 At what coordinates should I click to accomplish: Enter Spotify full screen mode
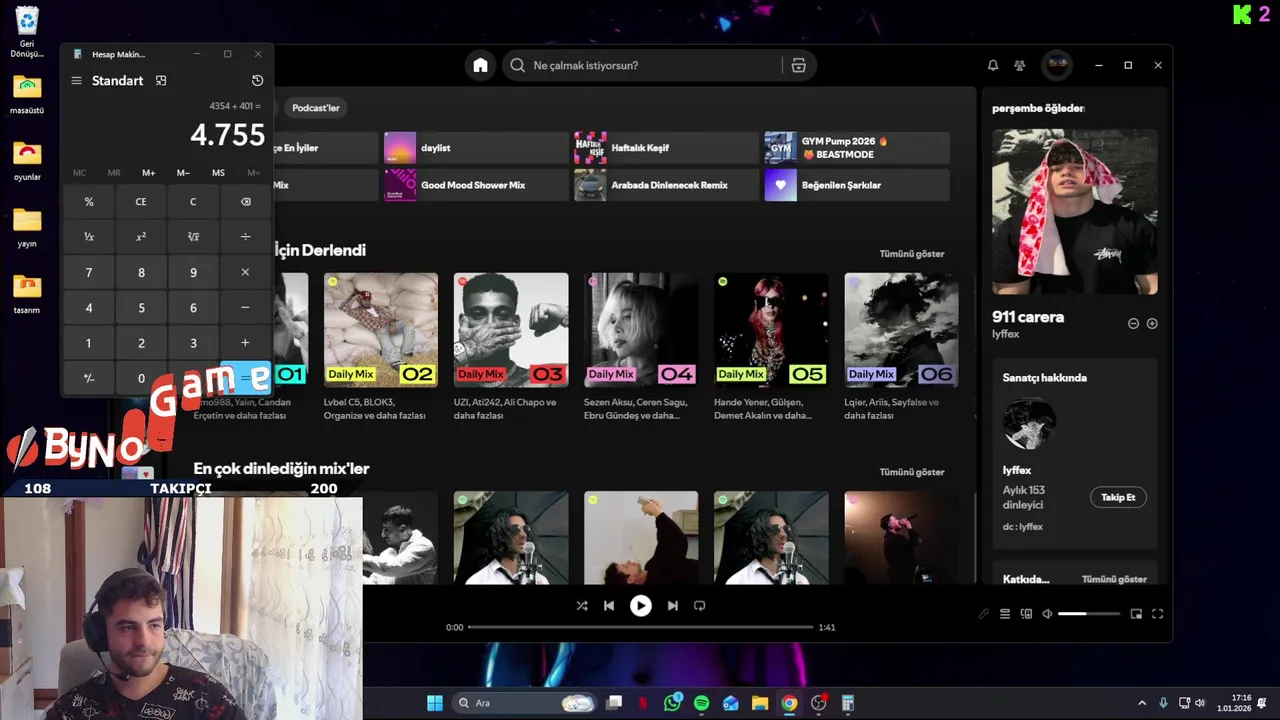1157,614
